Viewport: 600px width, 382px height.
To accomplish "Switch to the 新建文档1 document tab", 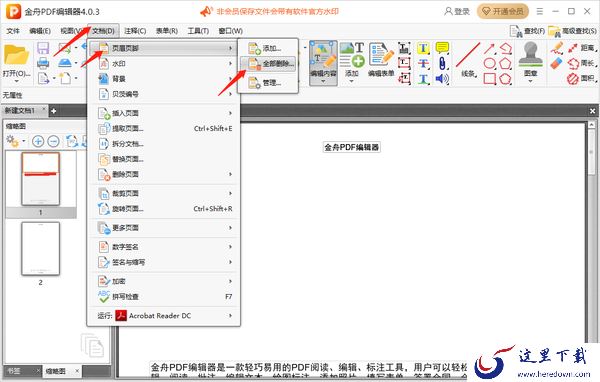I will (x=24, y=111).
